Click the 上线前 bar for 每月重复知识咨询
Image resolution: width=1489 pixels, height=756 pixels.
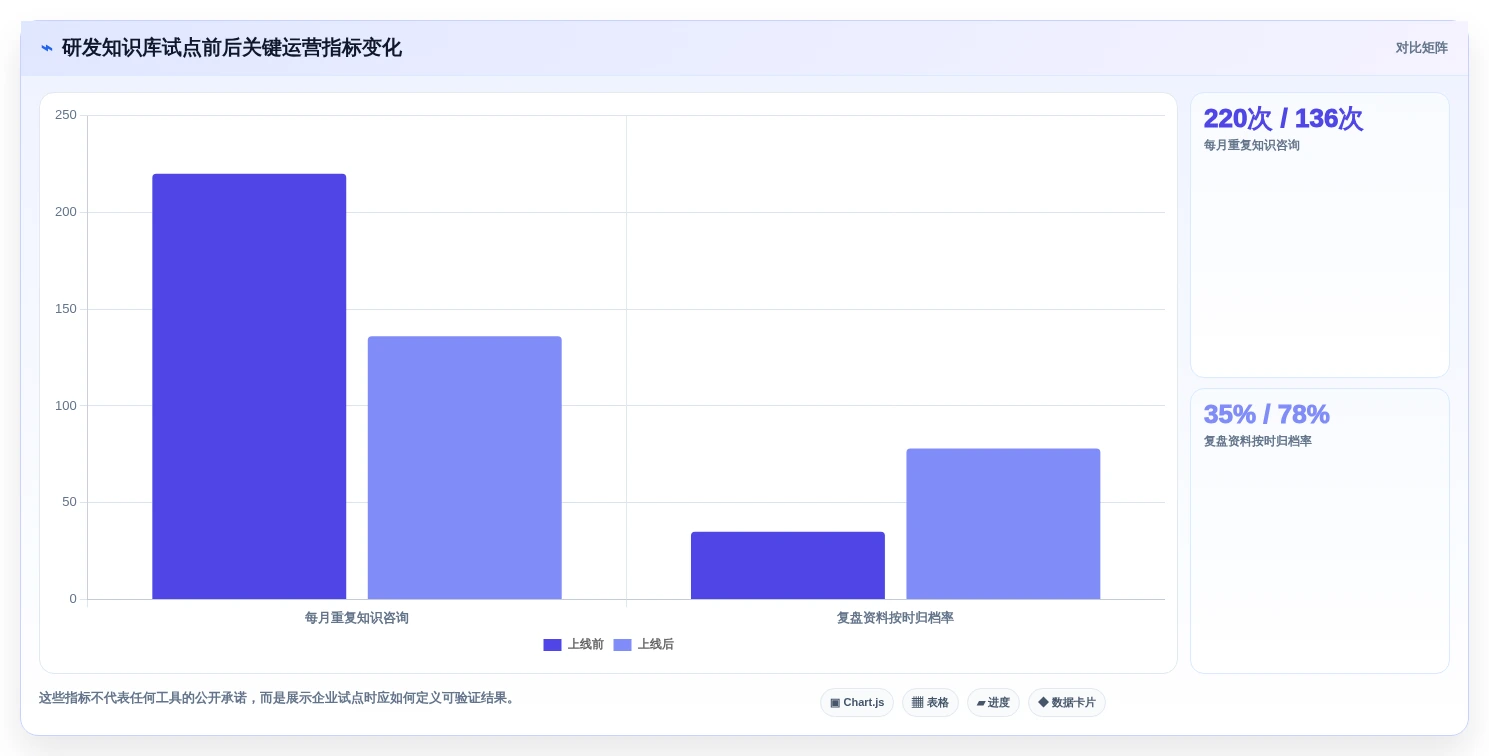[x=249, y=387]
